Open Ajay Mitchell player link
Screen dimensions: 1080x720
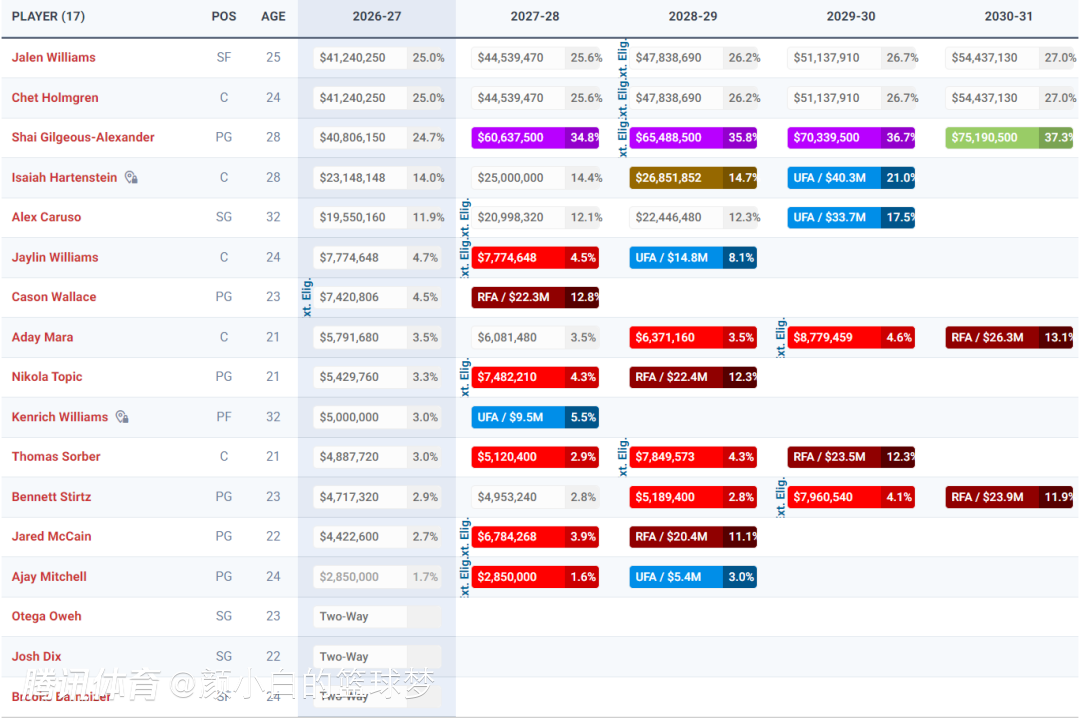49,577
